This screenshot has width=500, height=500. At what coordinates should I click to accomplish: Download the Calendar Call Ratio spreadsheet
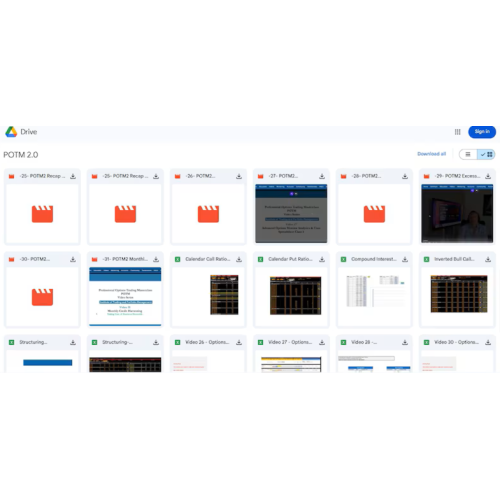(239, 259)
